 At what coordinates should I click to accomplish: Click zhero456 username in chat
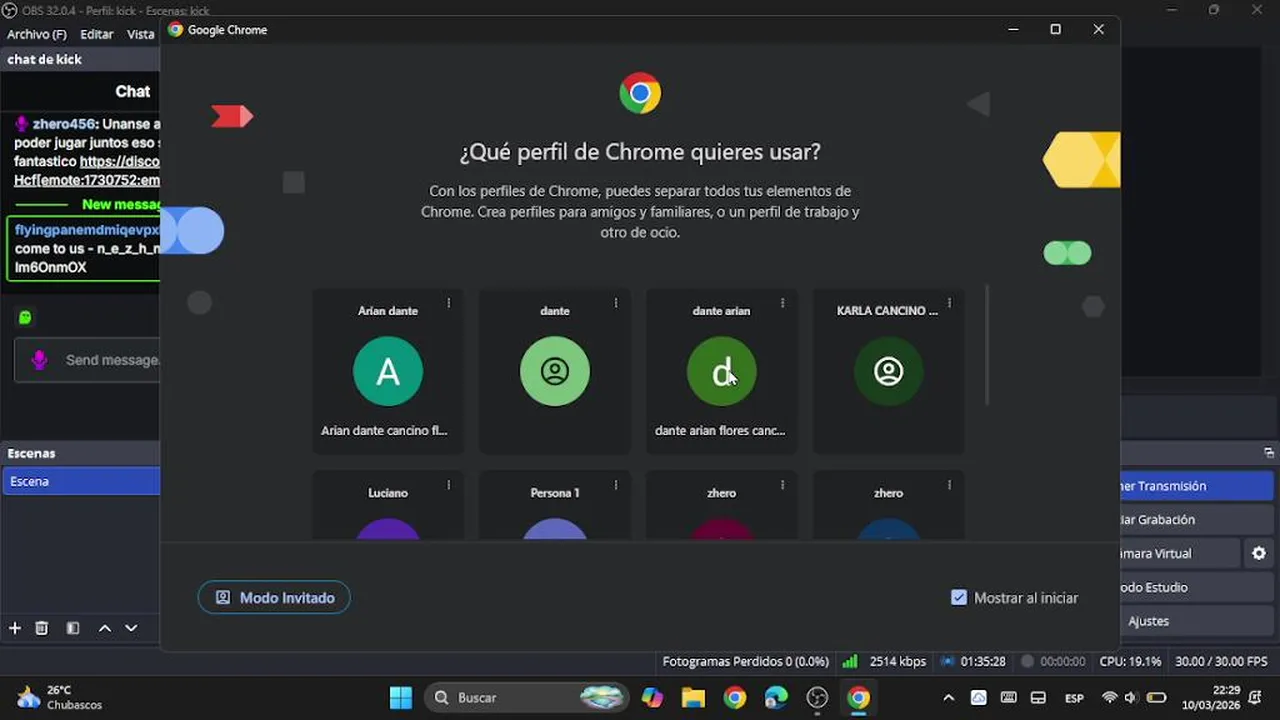tap(64, 124)
